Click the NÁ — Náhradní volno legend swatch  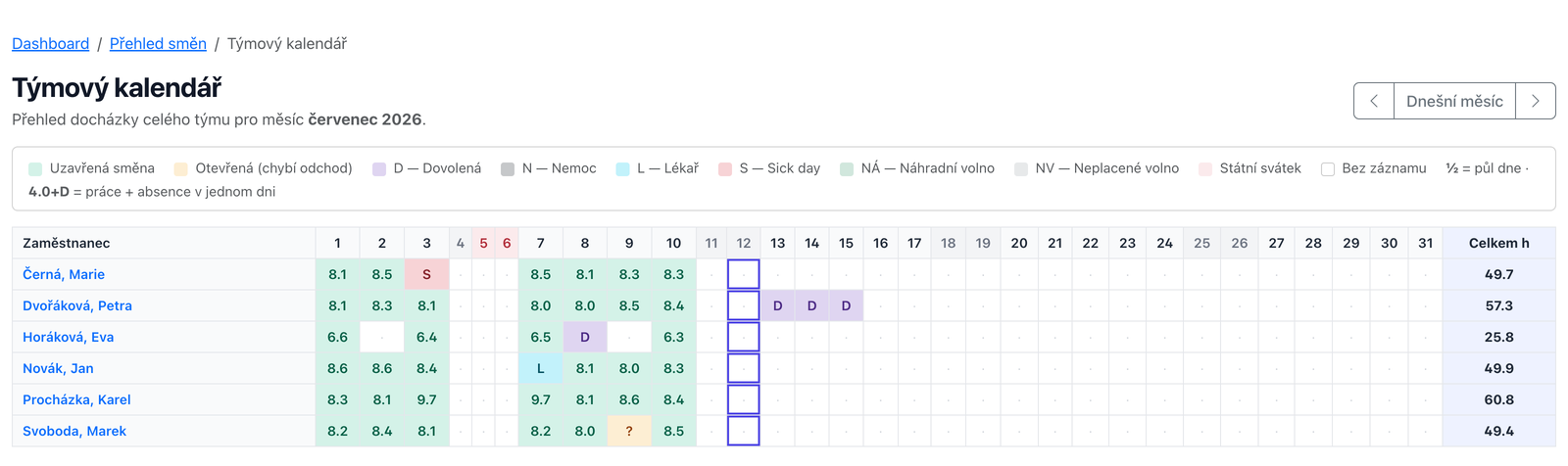pos(847,168)
